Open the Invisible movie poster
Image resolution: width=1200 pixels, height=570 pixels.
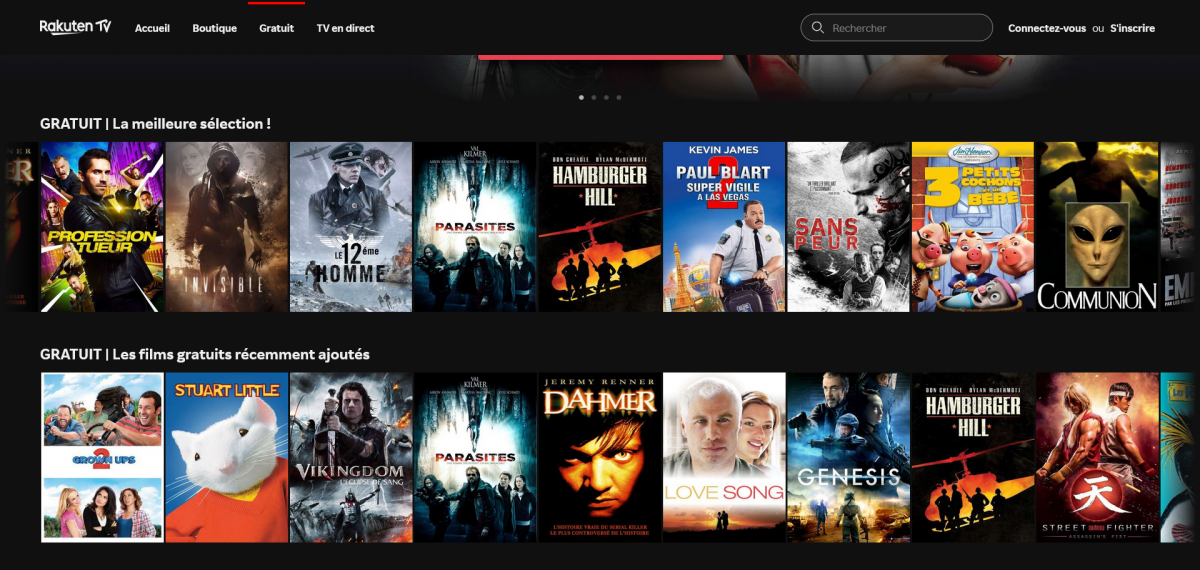[x=226, y=227]
